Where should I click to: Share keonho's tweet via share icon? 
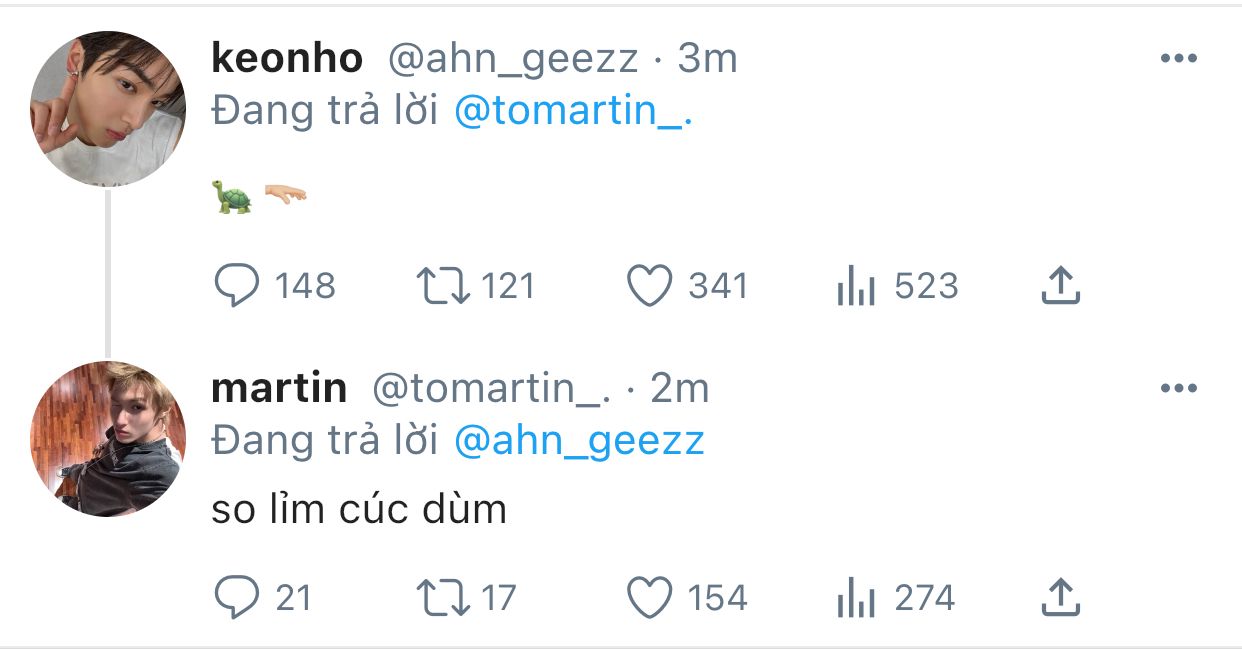click(1061, 285)
